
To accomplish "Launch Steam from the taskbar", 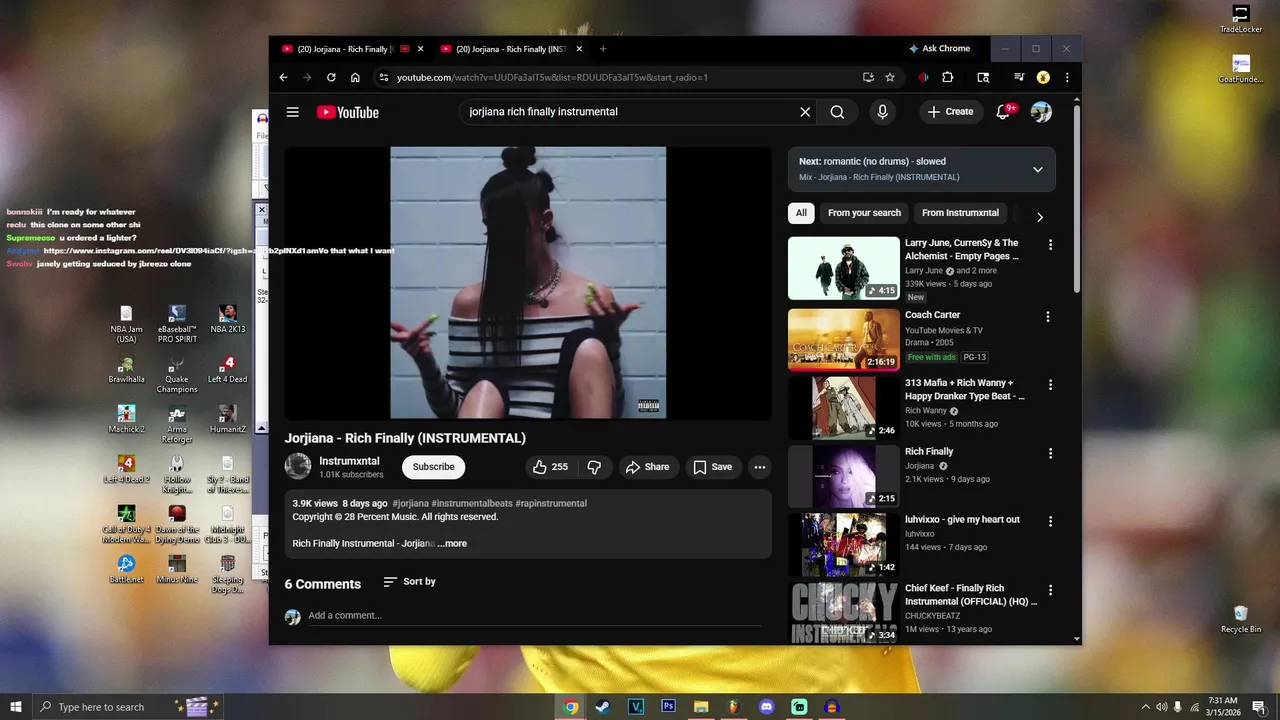I will point(602,707).
